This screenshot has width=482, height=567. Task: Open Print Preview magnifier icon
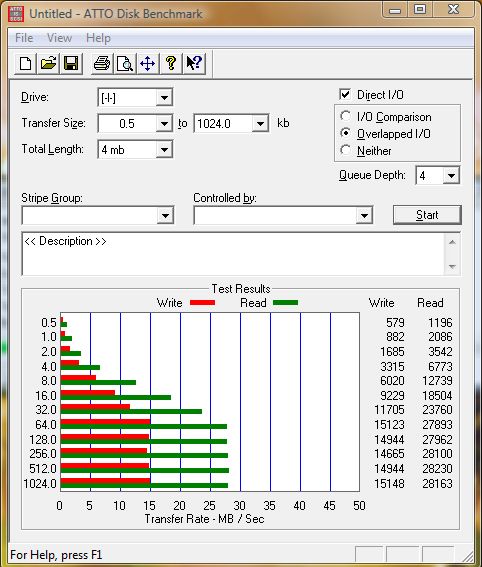coord(125,64)
